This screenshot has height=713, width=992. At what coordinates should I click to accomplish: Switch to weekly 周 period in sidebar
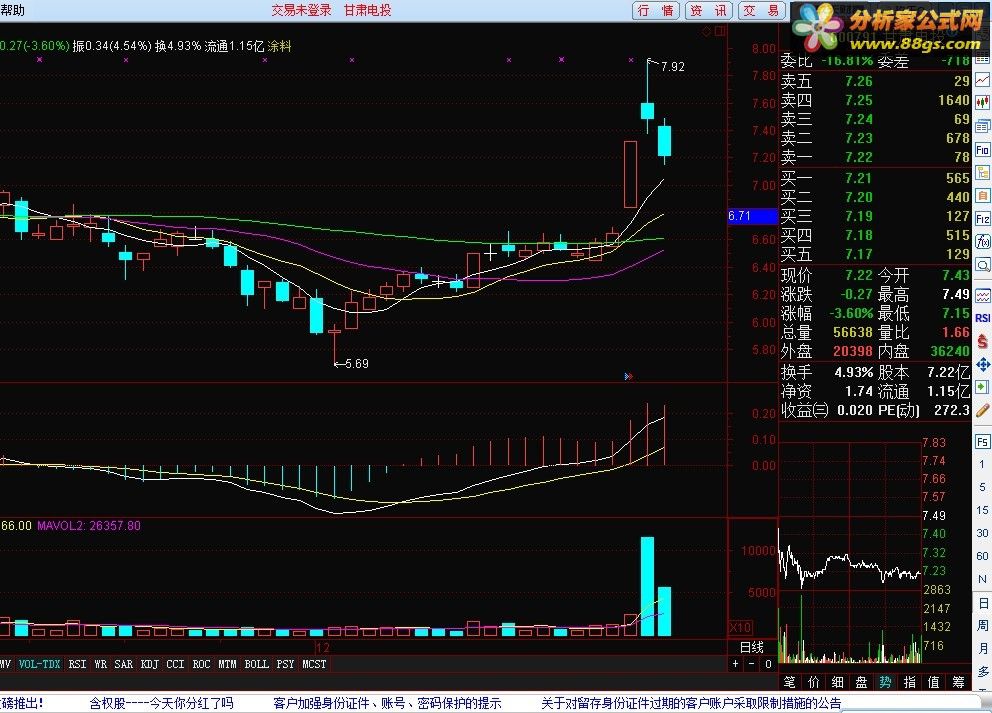pos(983,626)
